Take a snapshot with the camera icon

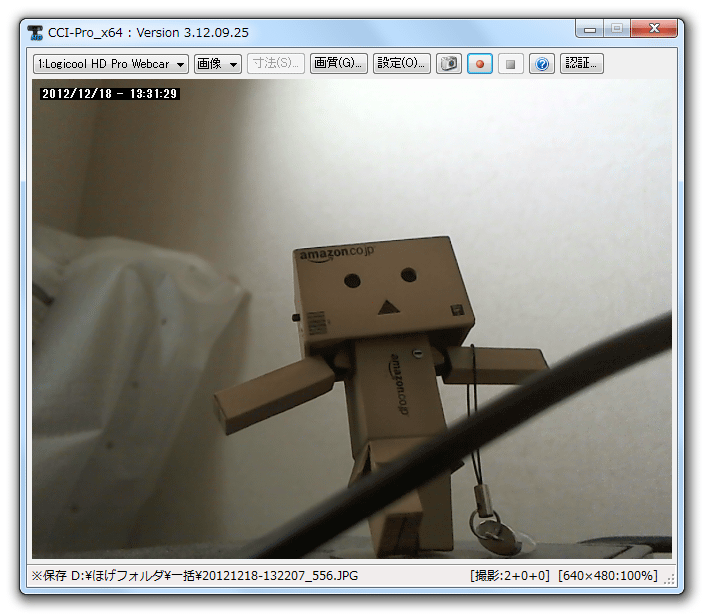tap(449, 64)
